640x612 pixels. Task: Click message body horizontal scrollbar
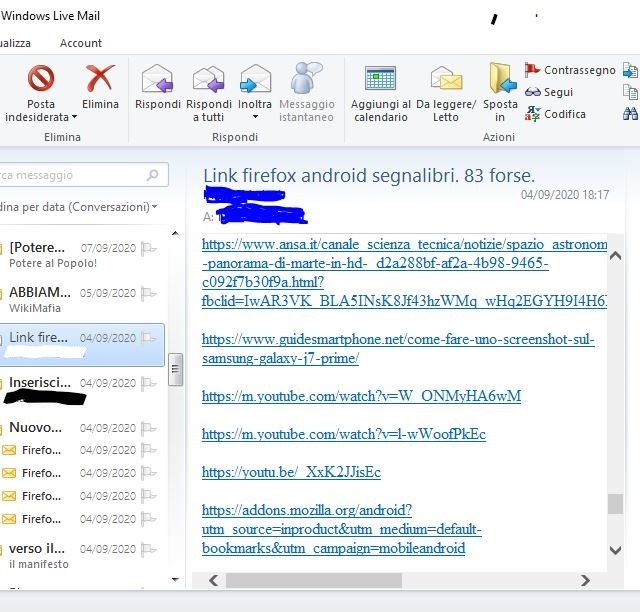313,580
